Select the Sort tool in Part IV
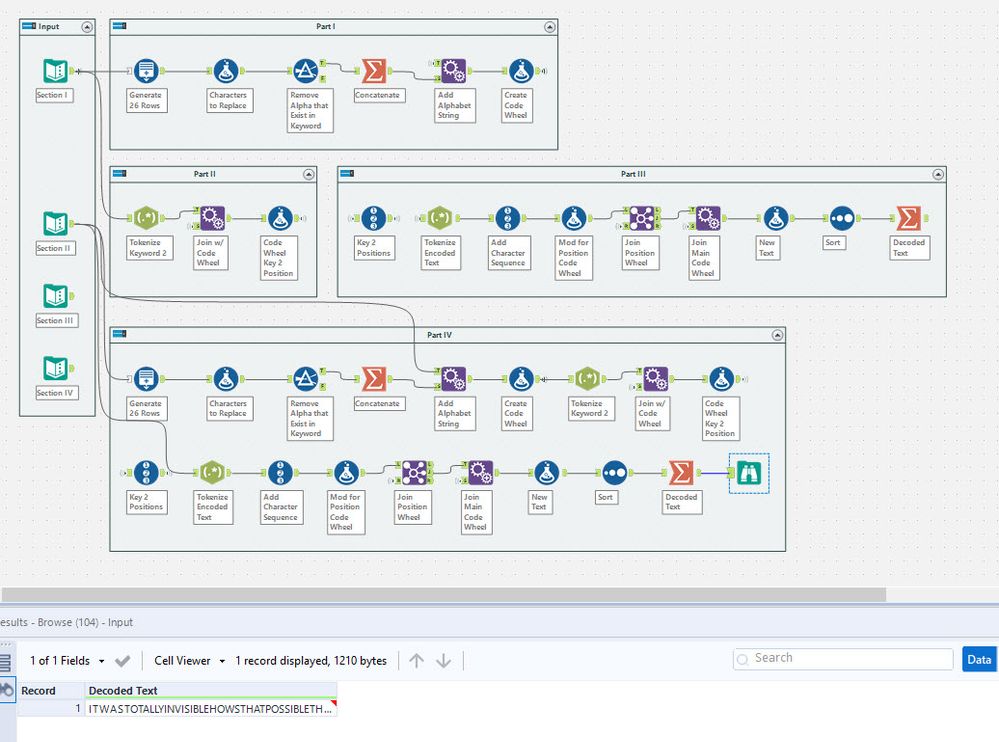999x742 pixels. (615, 473)
